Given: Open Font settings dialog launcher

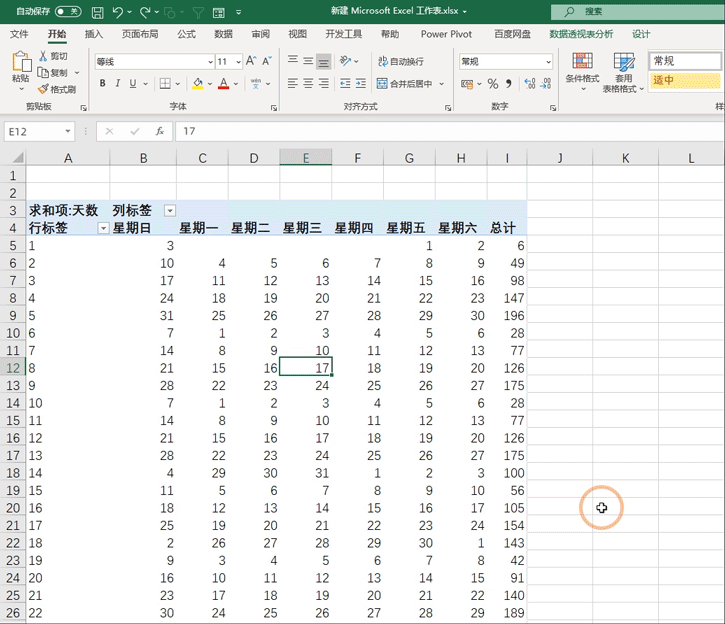Looking at the screenshot, I should point(274,108).
